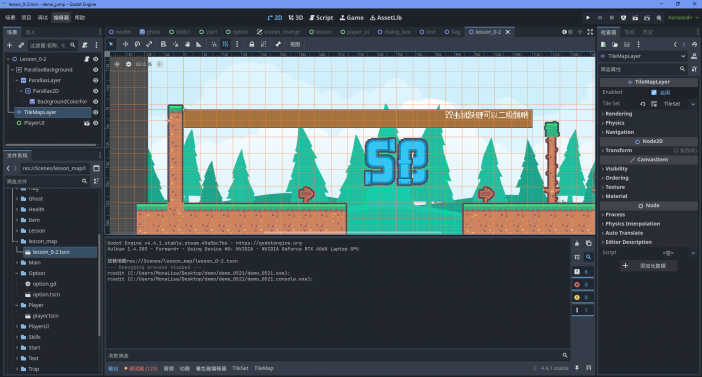702x377 pixels.
Task: Hide the BackgroundColorFor node
Action: click(x=95, y=102)
